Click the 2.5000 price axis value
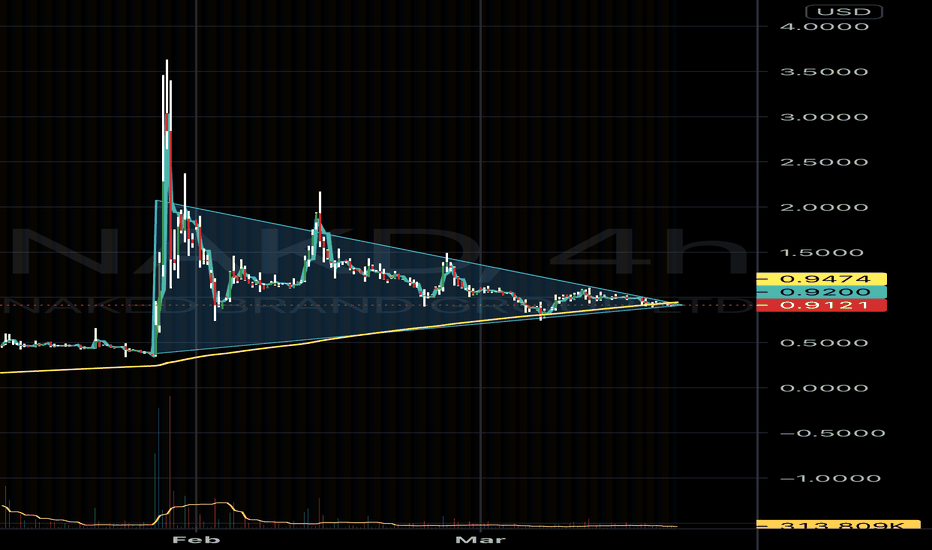This screenshot has width=932, height=550. (x=824, y=162)
